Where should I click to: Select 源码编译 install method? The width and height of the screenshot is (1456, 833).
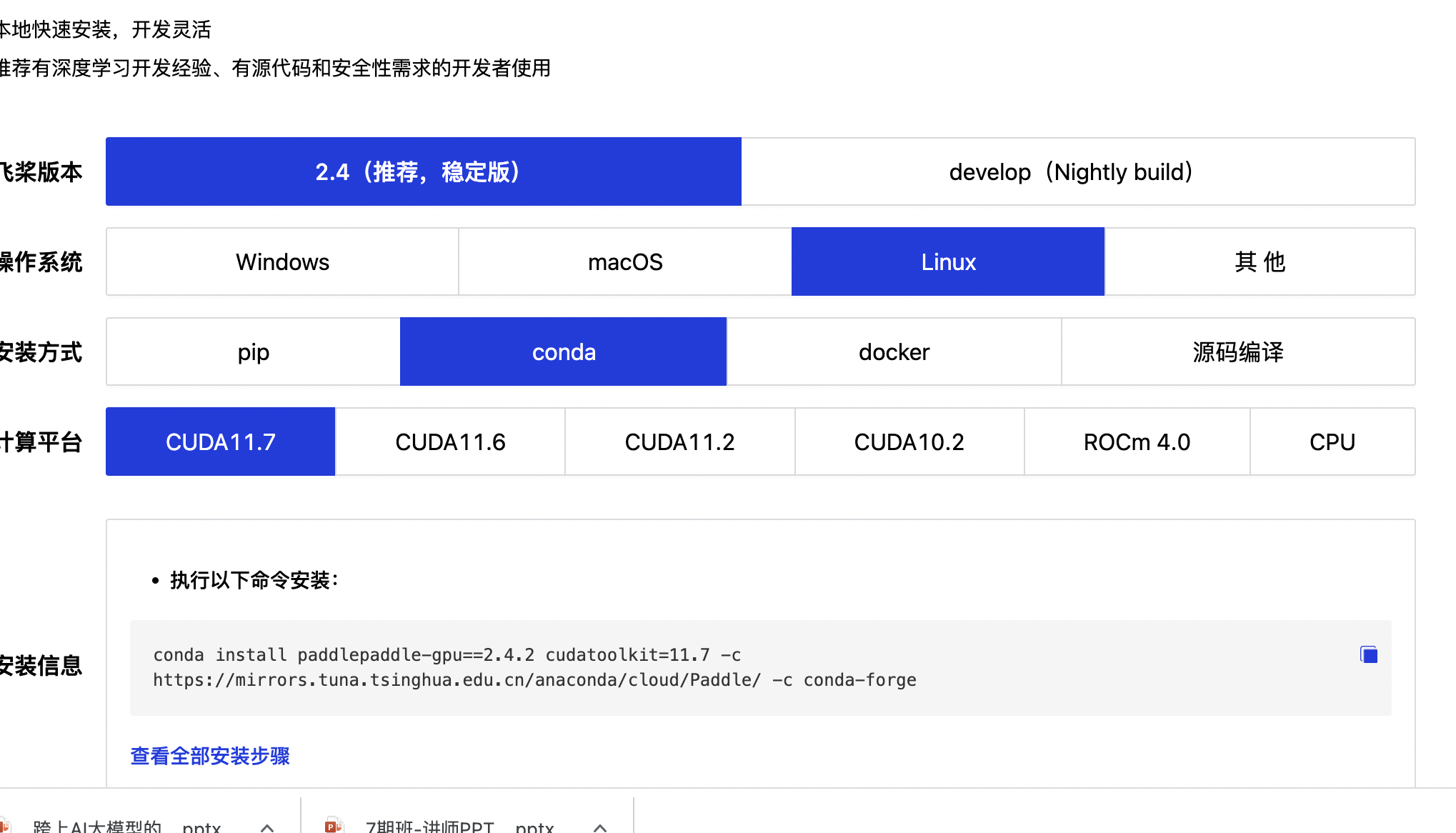[1238, 351]
